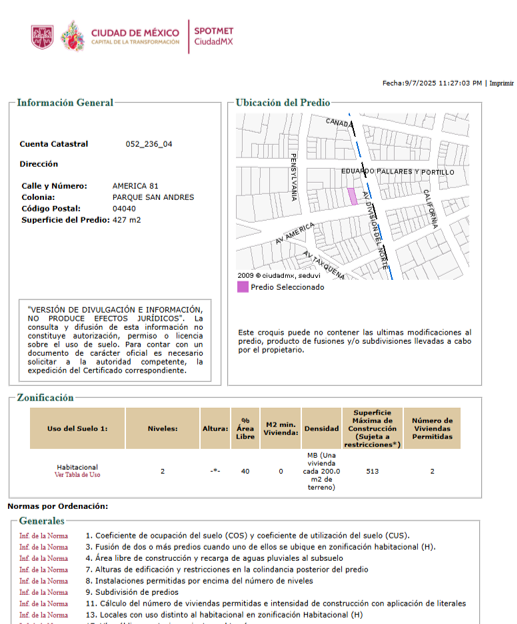517x624 pixels.
Task: Click the PENSYLVANIA street label on map
Action: point(293,177)
